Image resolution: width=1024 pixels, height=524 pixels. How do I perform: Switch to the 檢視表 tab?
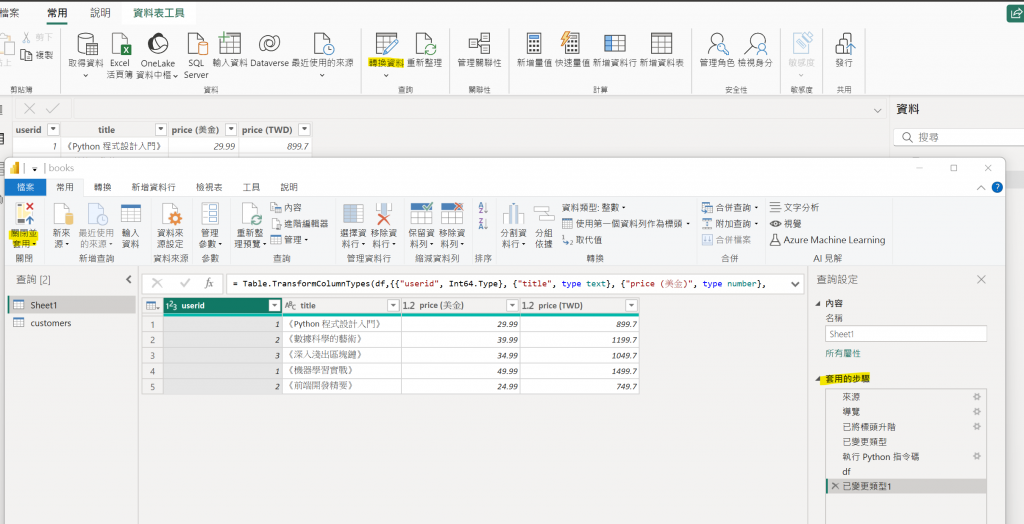pos(209,187)
